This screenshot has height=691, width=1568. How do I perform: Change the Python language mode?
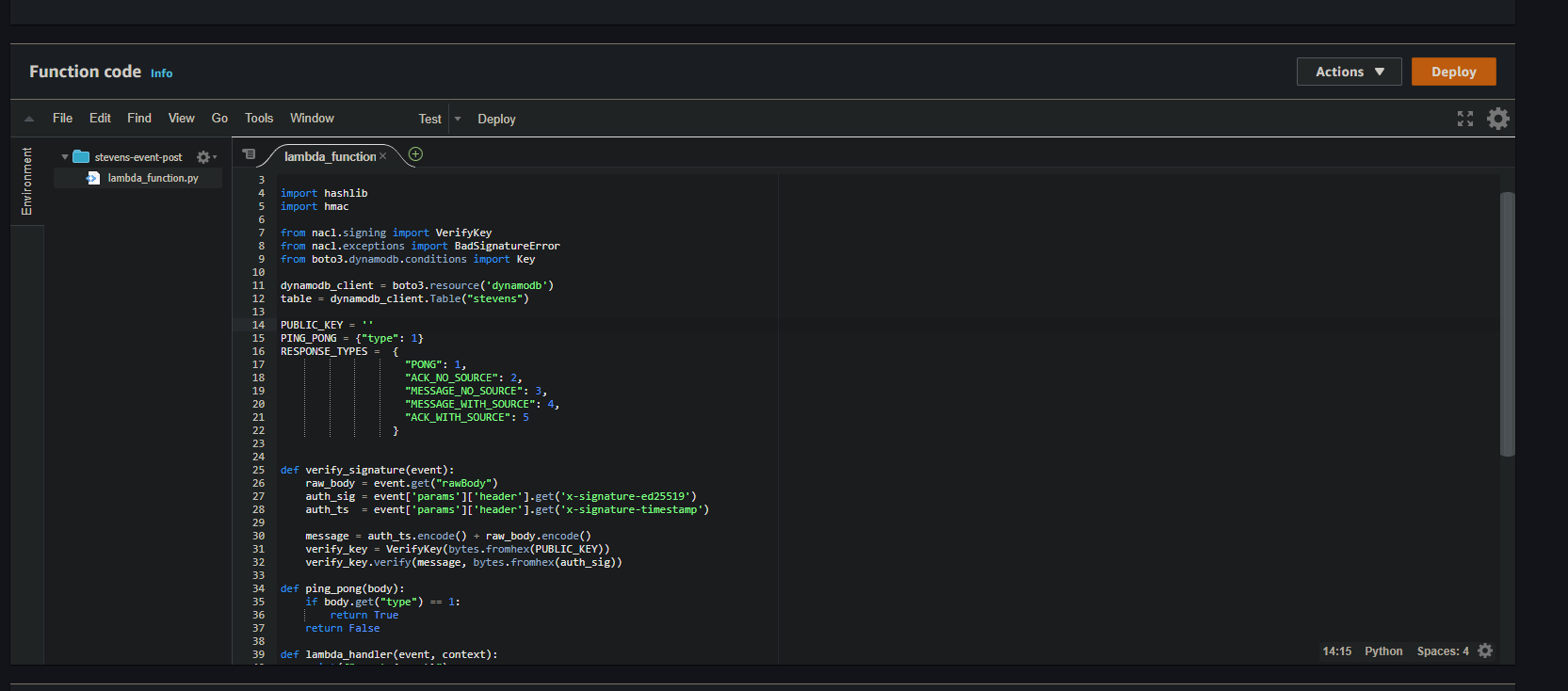[x=1383, y=651]
